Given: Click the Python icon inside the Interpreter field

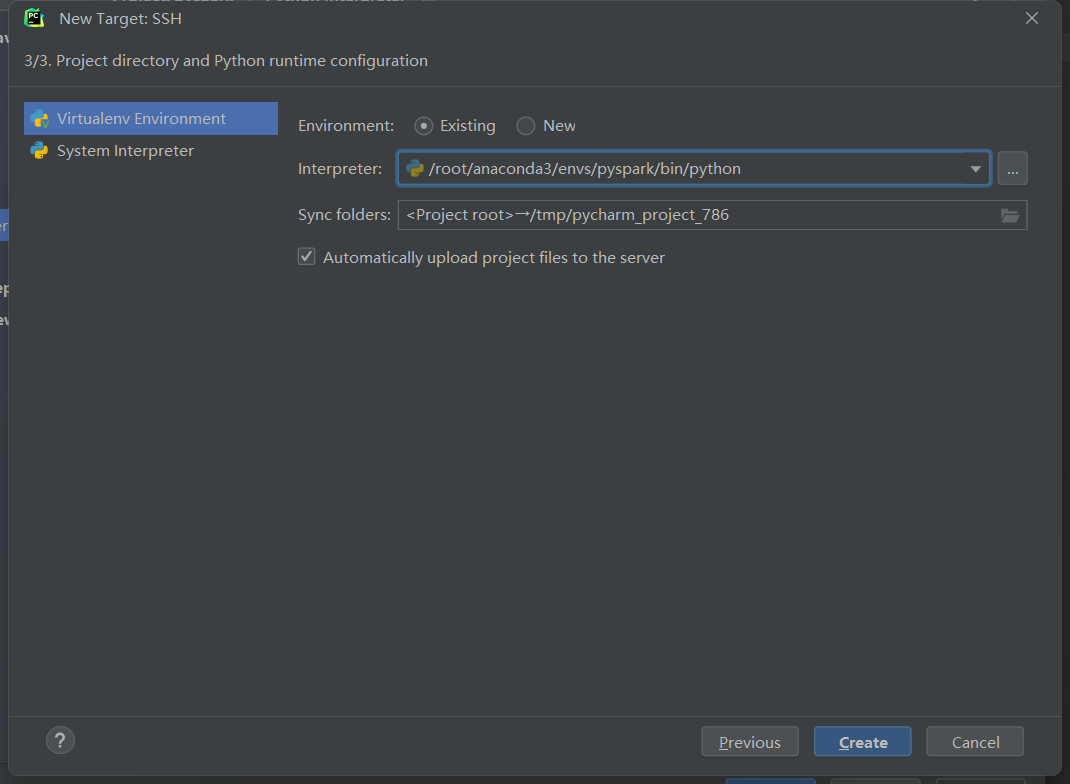Looking at the screenshot, I should (415, 169).
